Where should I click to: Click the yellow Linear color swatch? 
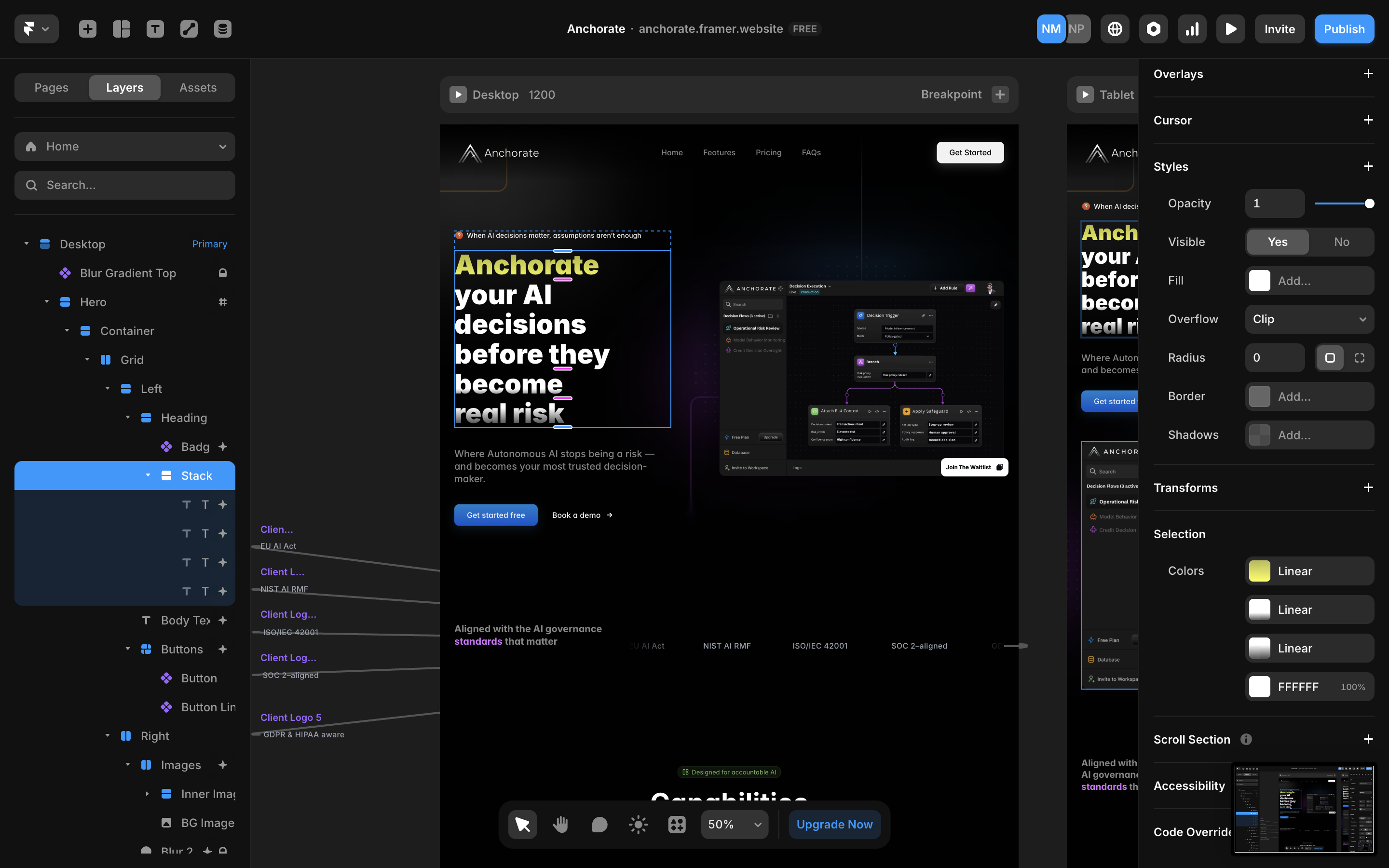[1259, 571]
